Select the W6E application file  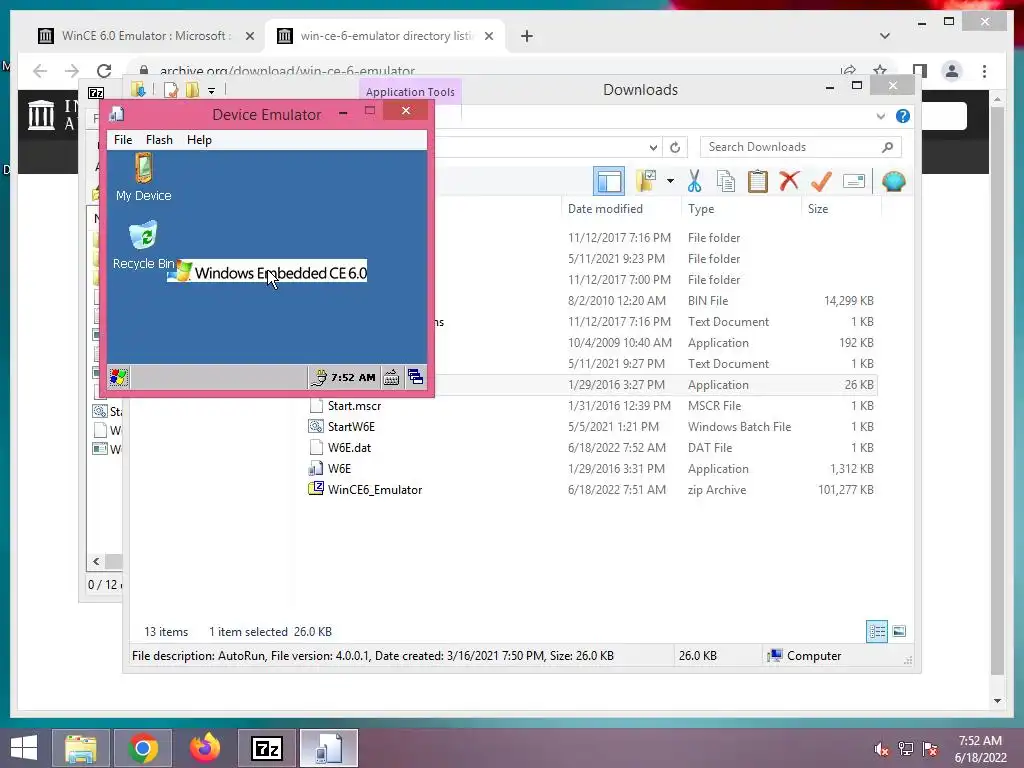coord(339,468)
